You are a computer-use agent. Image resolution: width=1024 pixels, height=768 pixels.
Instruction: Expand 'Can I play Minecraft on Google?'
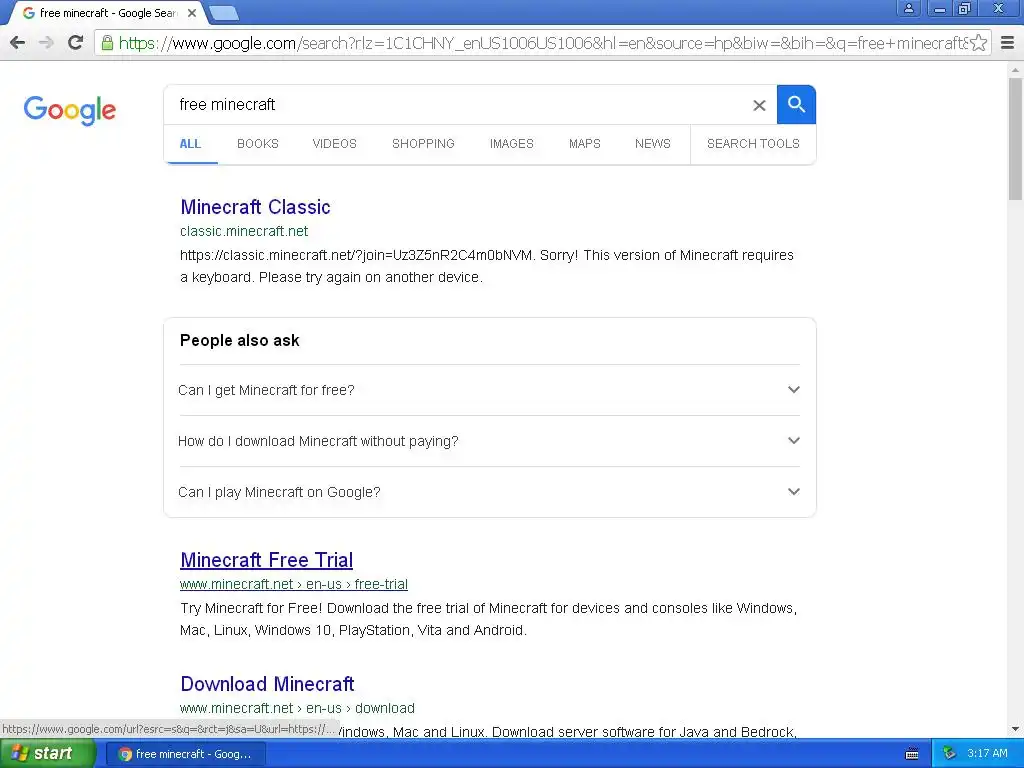489,492
